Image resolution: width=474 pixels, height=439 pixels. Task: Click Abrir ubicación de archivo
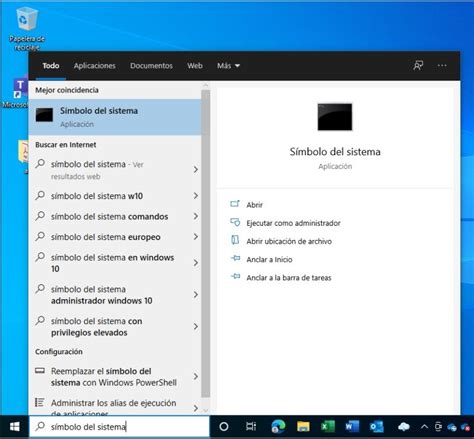pos(289,241)
